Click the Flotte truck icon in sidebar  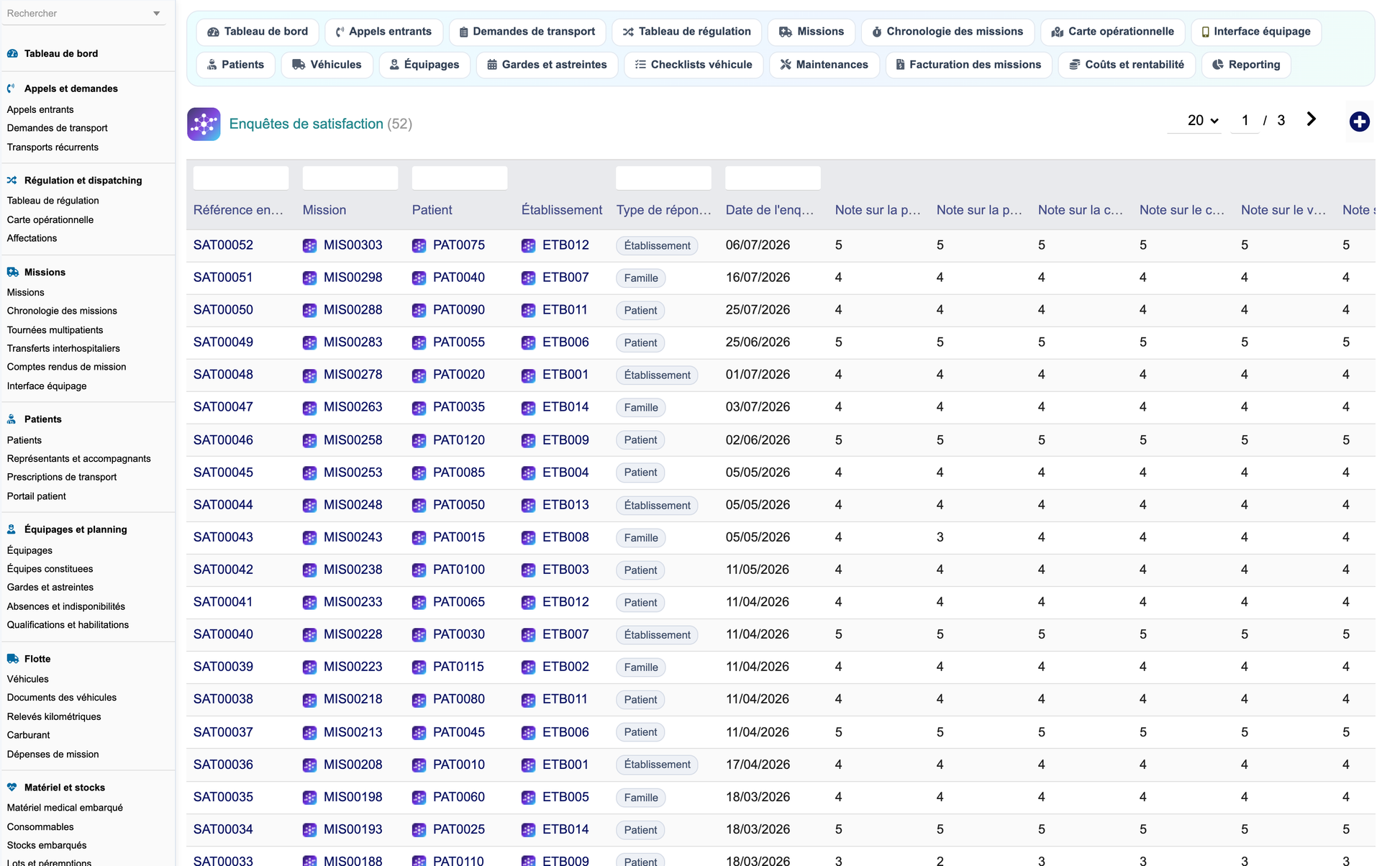[x=12, y=659]
